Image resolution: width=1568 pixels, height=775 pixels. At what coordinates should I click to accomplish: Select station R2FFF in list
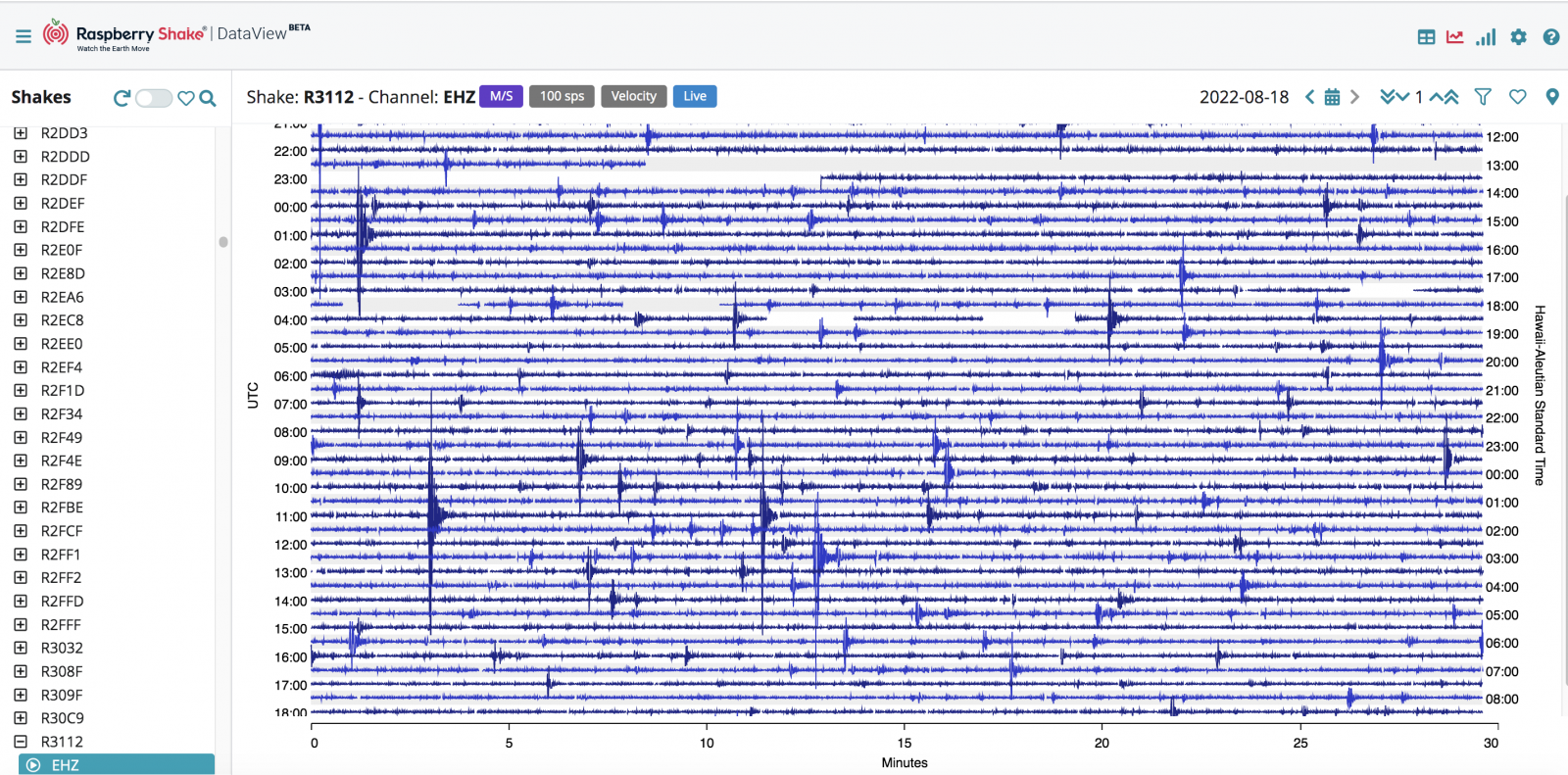[61, 625]
